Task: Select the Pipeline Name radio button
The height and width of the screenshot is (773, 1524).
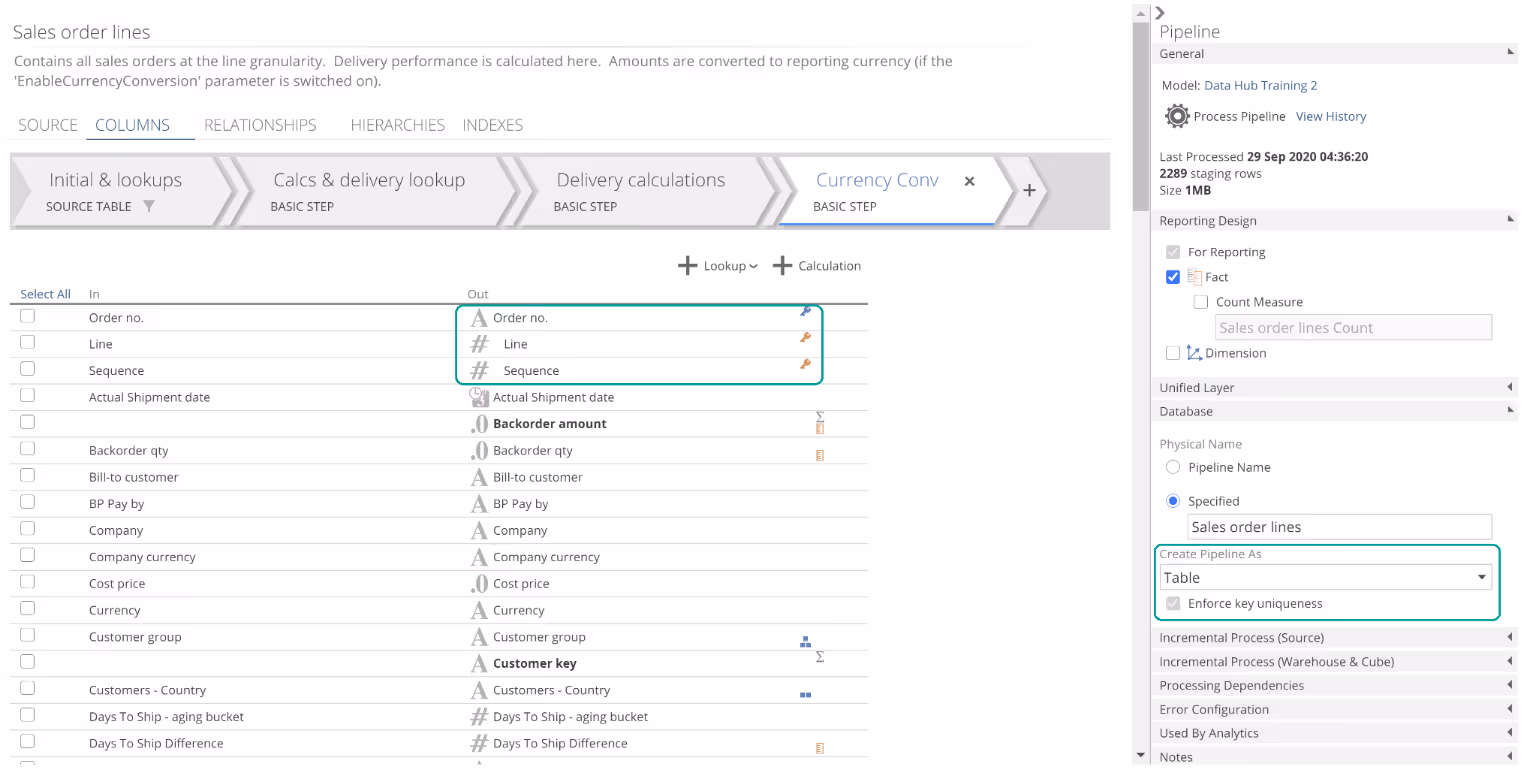Action: [x=1173, y=467]
